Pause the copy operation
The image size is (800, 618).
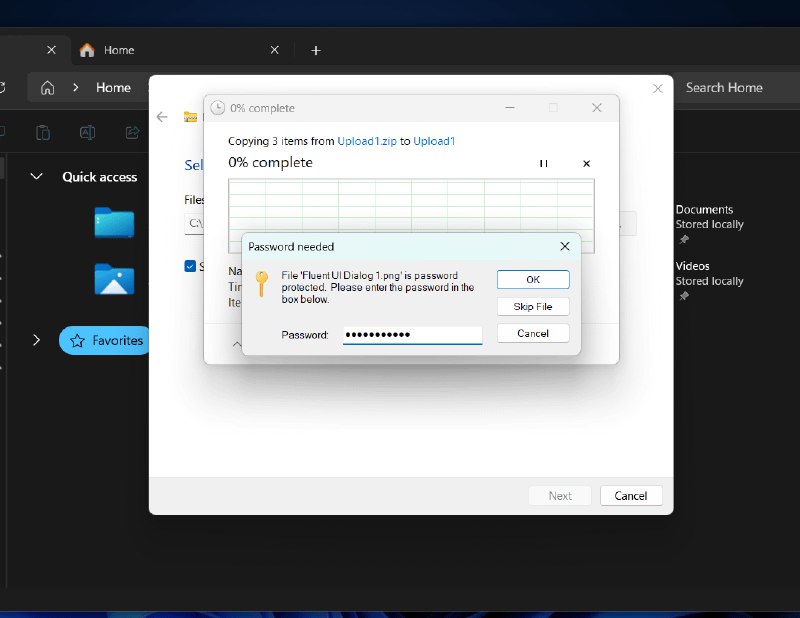pos(544,163)
